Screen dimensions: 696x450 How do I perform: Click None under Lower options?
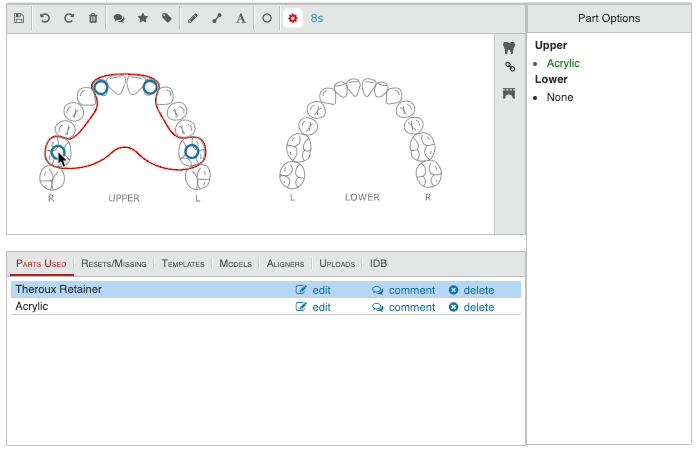coord(560,97)
